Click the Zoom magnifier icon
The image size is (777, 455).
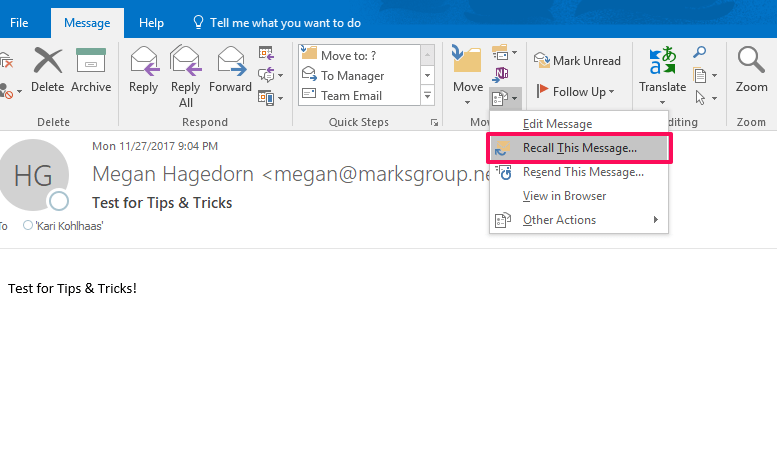(x=751, y=60)
